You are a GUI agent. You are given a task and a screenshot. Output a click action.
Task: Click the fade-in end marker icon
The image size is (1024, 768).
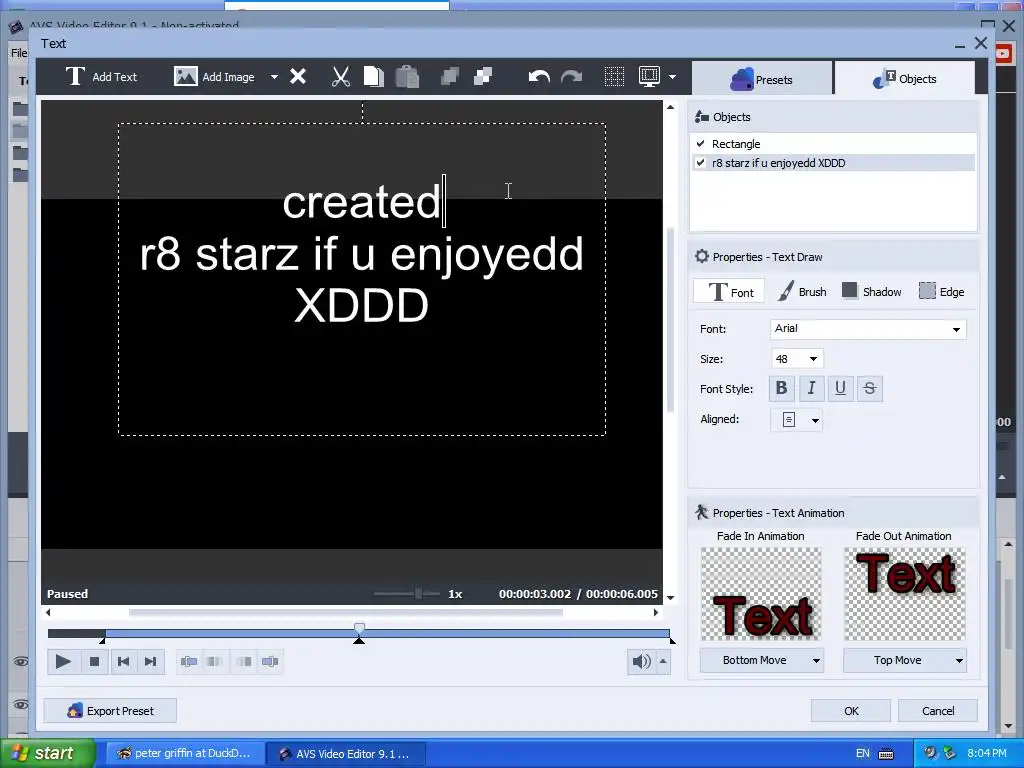point(214,662)
